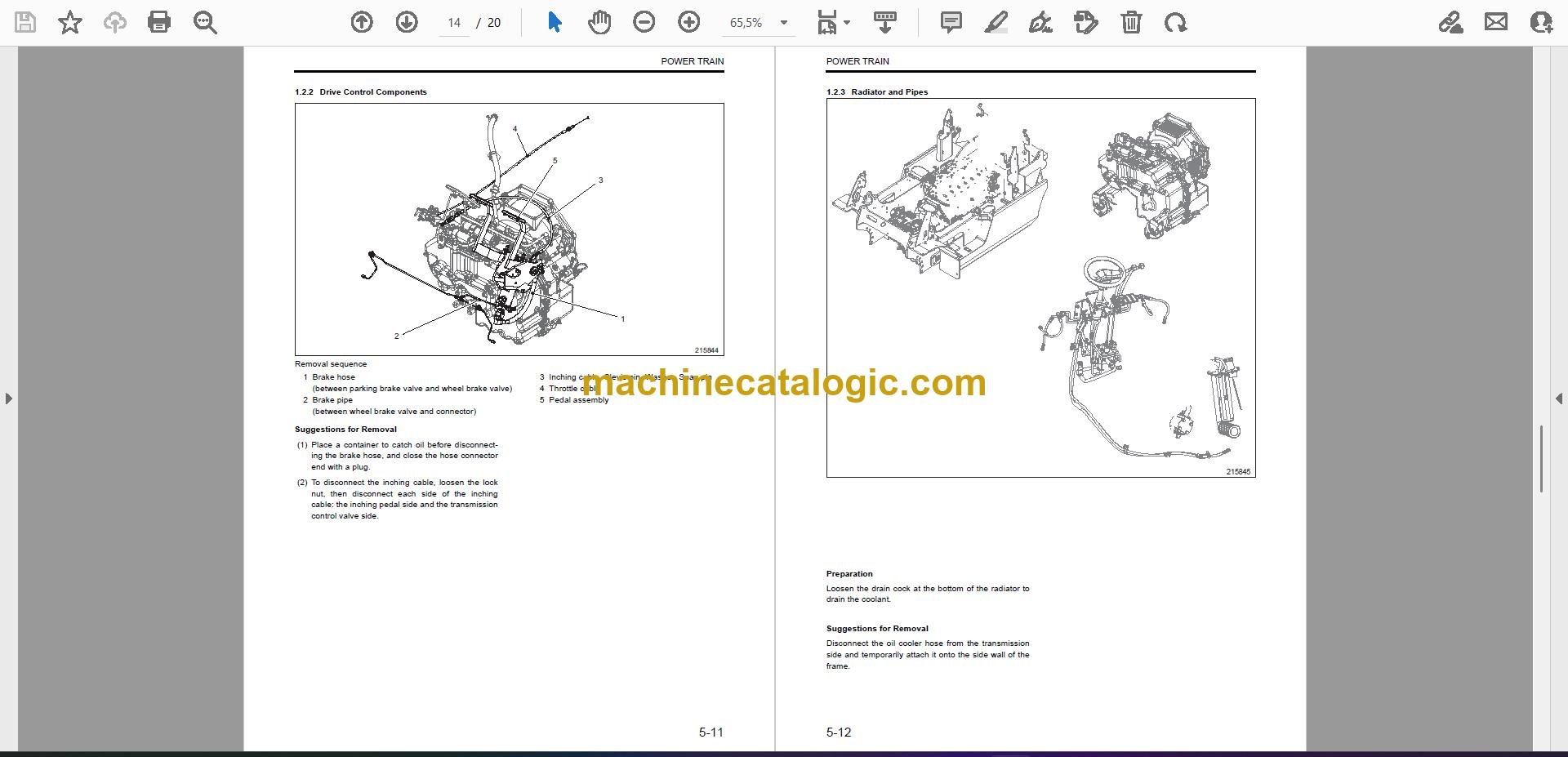Click figure number 215845

pos(1238,472)
